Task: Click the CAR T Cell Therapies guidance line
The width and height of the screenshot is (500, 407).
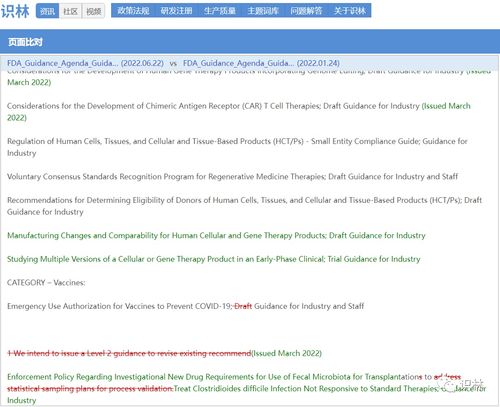Action: click(x=239, y=112)
